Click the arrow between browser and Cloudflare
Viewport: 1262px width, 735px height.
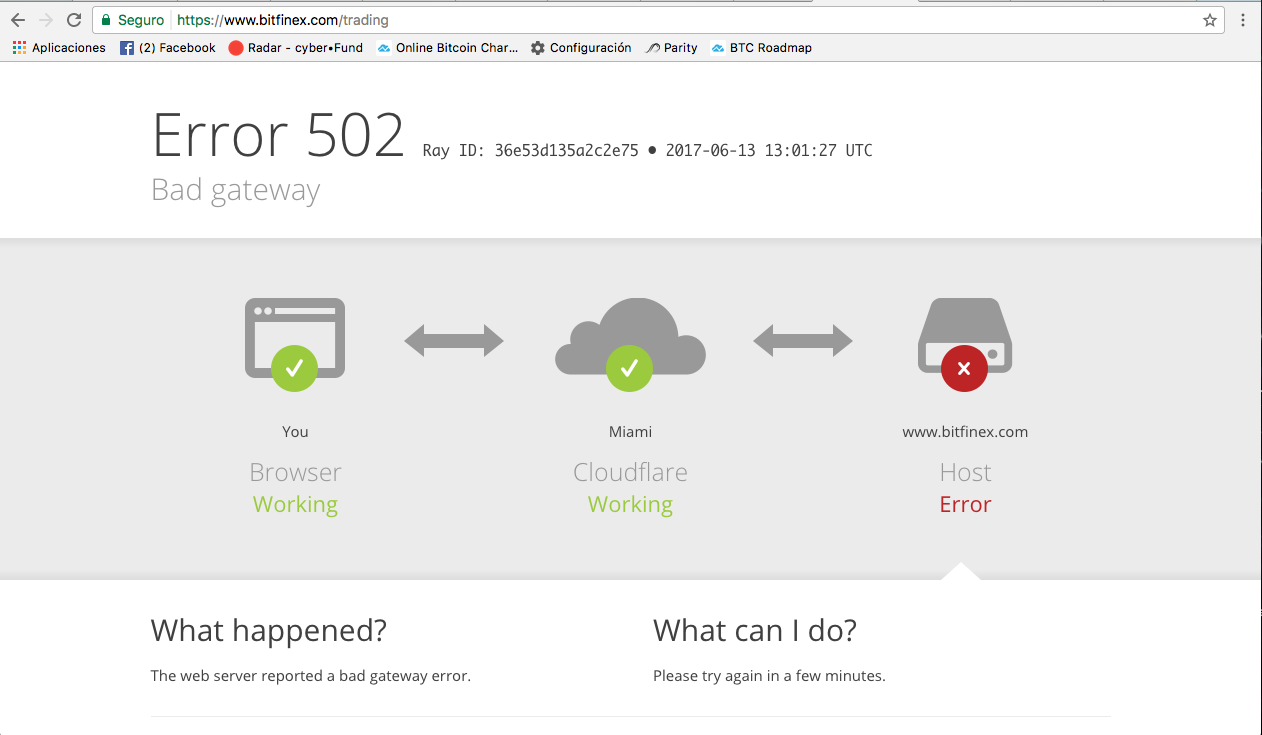point(454,341)
